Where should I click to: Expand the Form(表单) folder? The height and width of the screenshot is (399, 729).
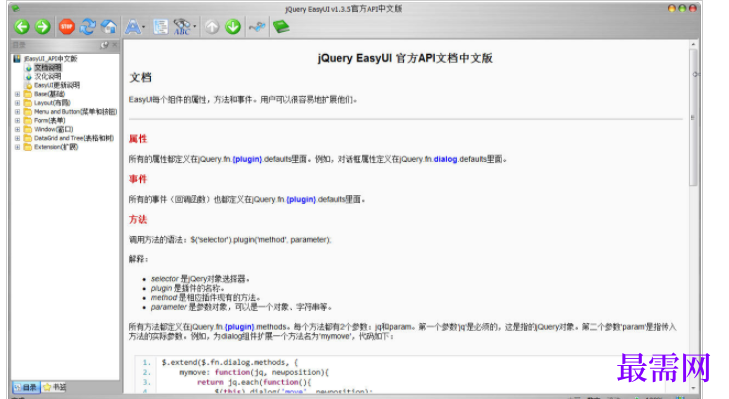tap(17, 120)
